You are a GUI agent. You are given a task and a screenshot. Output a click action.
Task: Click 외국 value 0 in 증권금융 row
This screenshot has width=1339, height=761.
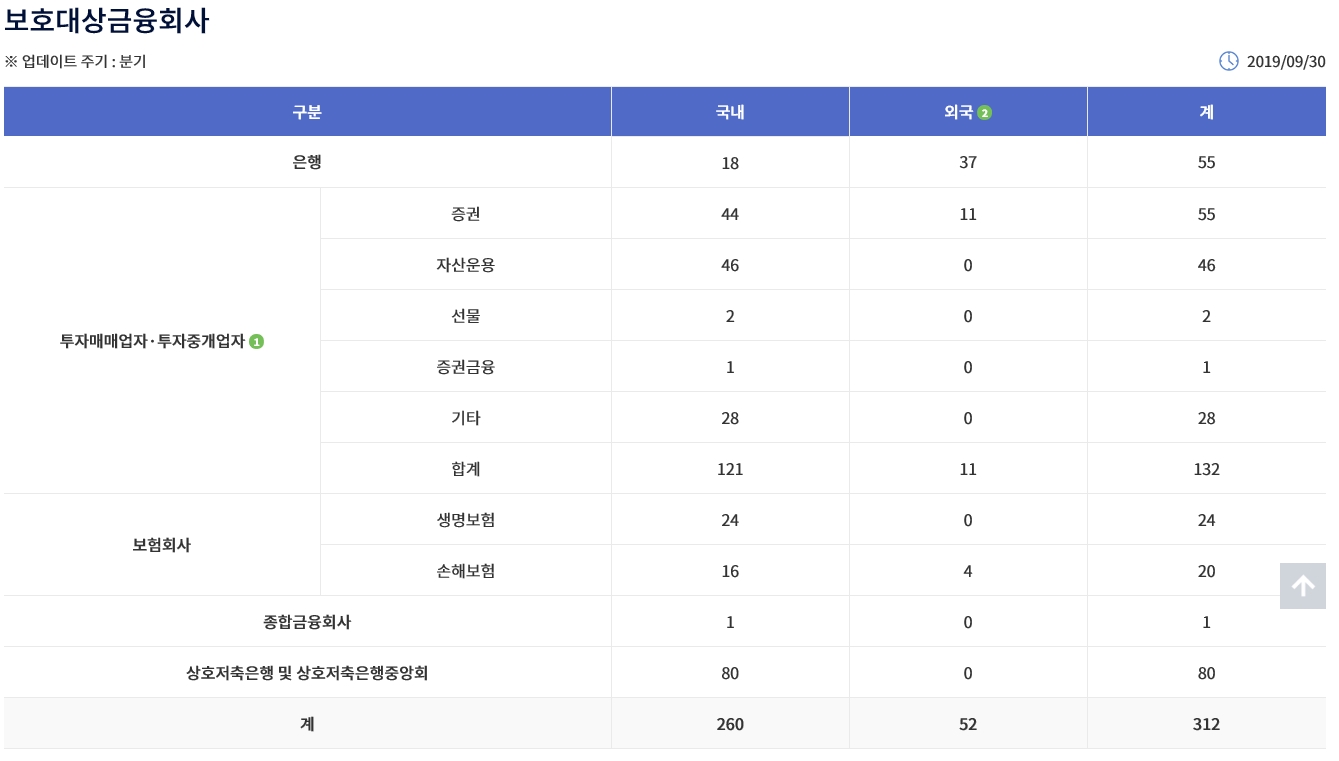click(x=968, y=367)
